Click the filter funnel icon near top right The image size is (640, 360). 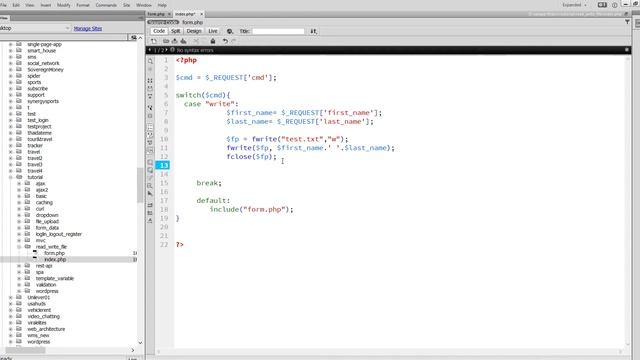click(627, 22)
